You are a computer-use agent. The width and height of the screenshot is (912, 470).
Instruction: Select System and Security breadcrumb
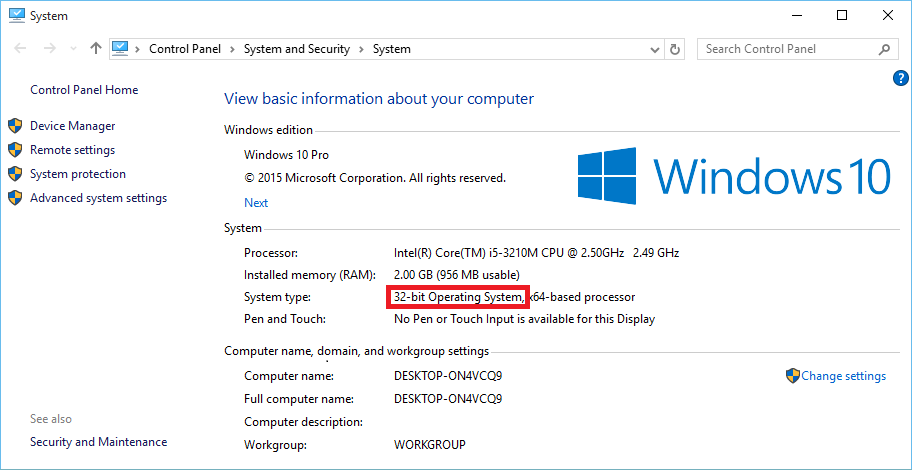point(297,49)
